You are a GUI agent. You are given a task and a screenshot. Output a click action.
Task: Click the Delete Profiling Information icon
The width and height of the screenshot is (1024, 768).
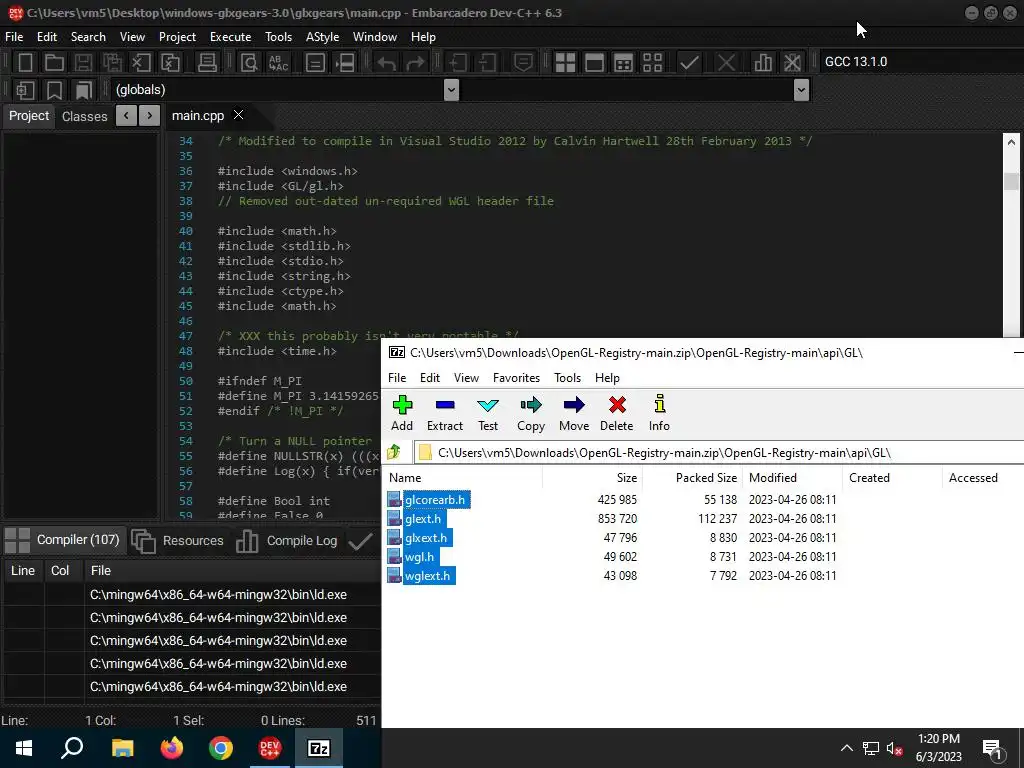click(x=792, y=63)
